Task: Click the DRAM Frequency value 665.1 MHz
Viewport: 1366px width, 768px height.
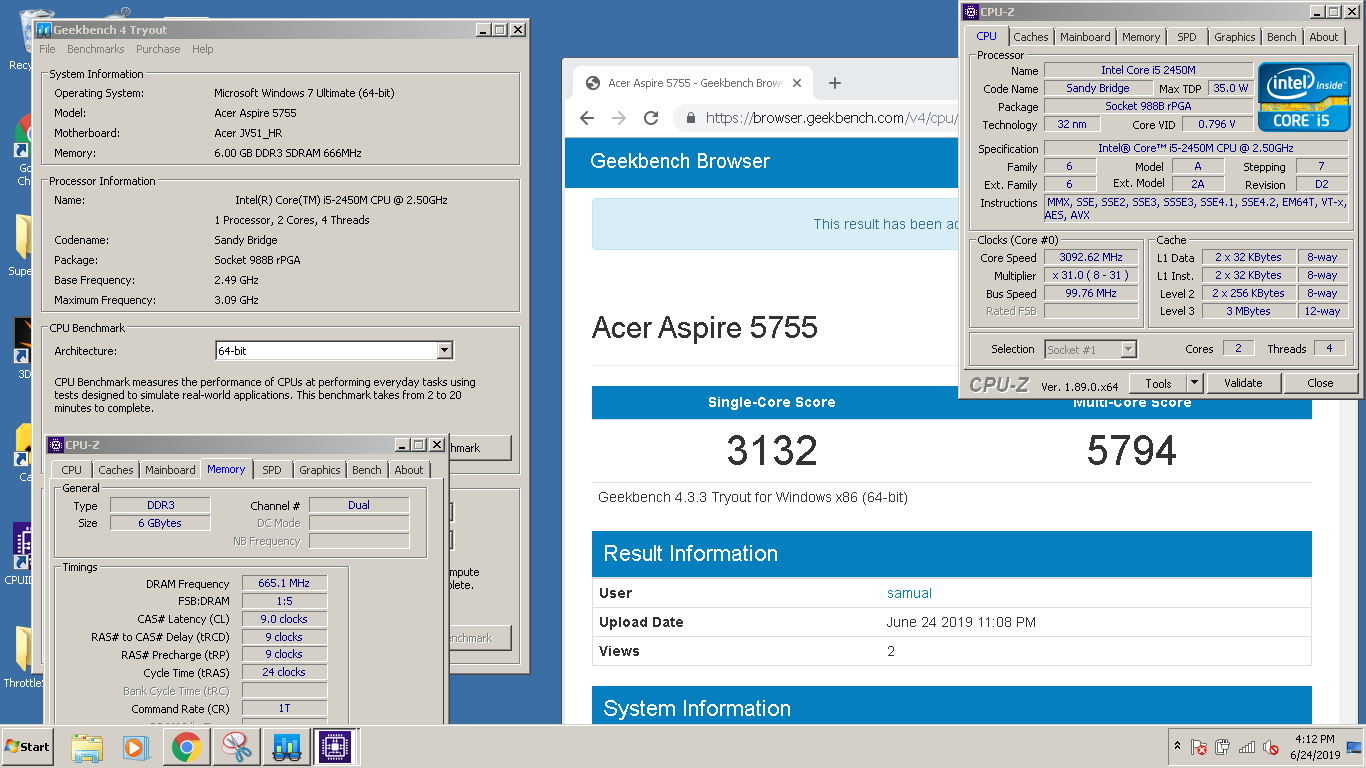Action: click(x=285, y=583)
